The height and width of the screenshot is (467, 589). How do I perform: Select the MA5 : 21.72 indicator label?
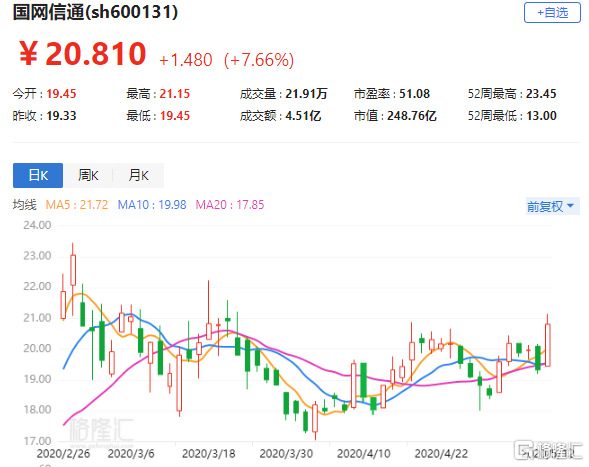(77, 205)
